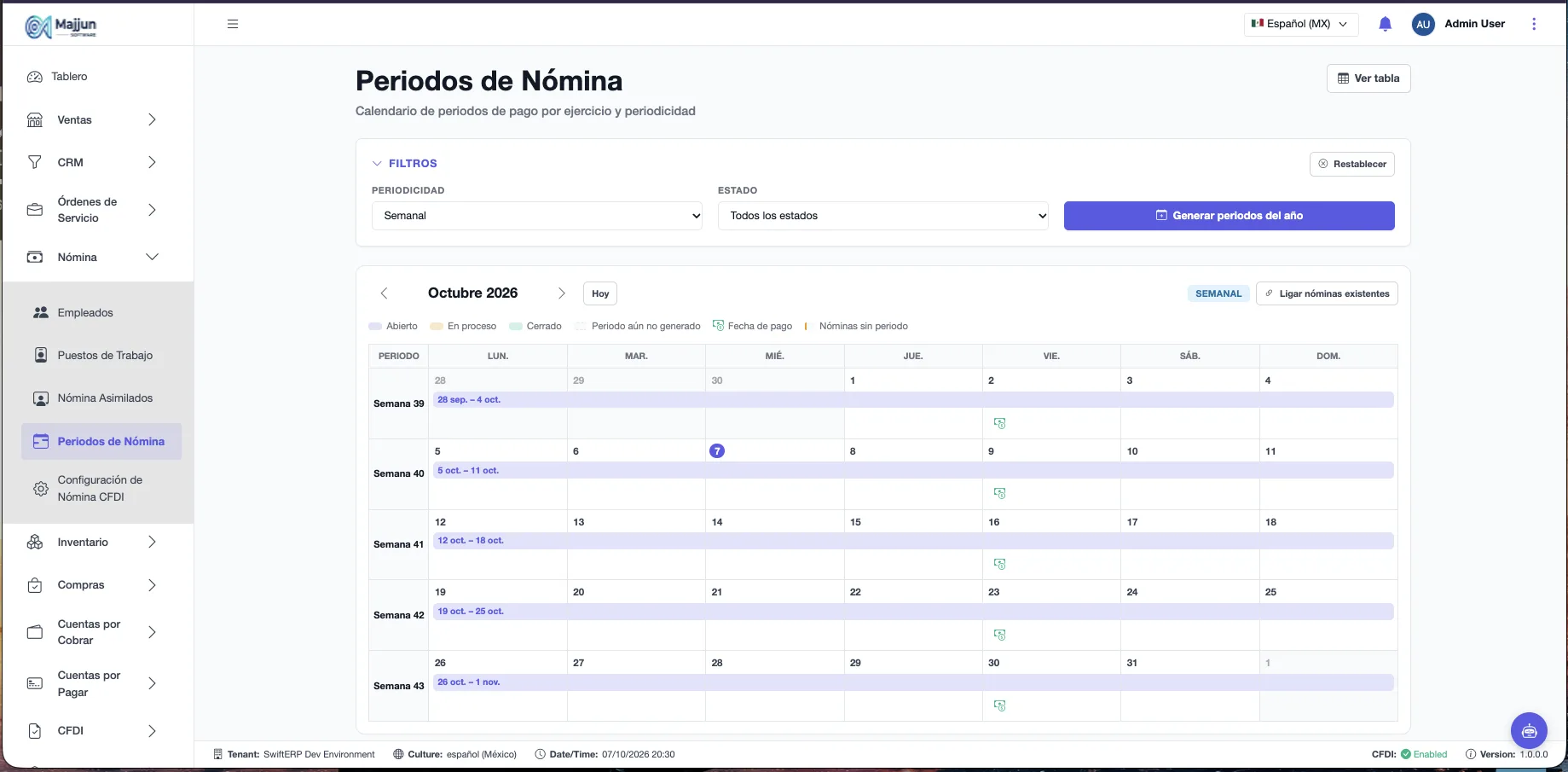The image size is (1568, 772).
Task: Click the Semana 42 row label
Action: (x=398, y=615)
